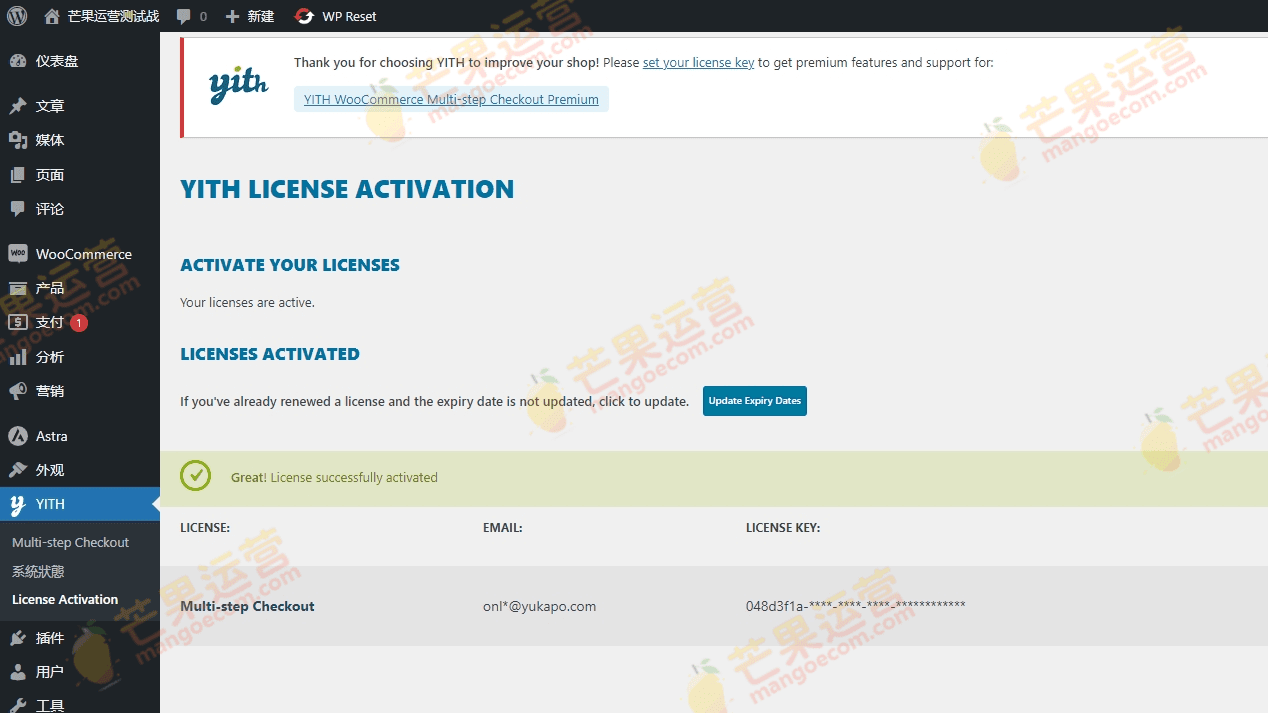This screenshot has height=713, width=1268.
Task: Select License Activation submenu item
Action: point(65,599)
